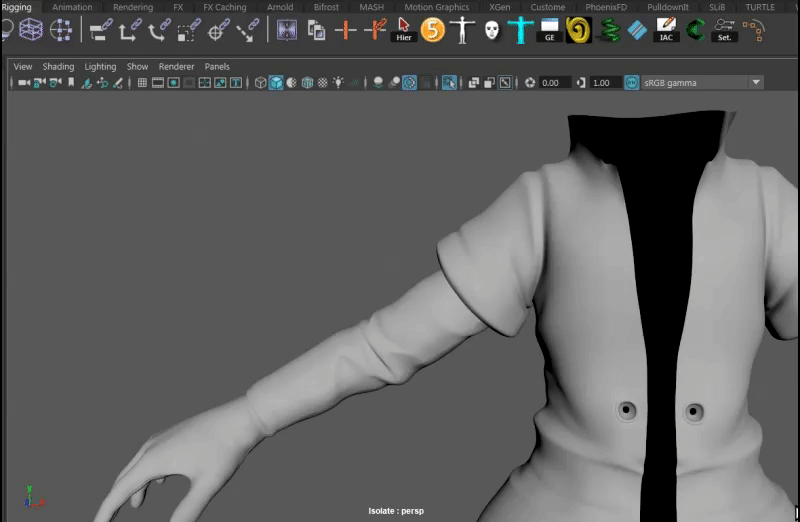
Task: Click the Set. keys shelf icon
Action: 724,30
